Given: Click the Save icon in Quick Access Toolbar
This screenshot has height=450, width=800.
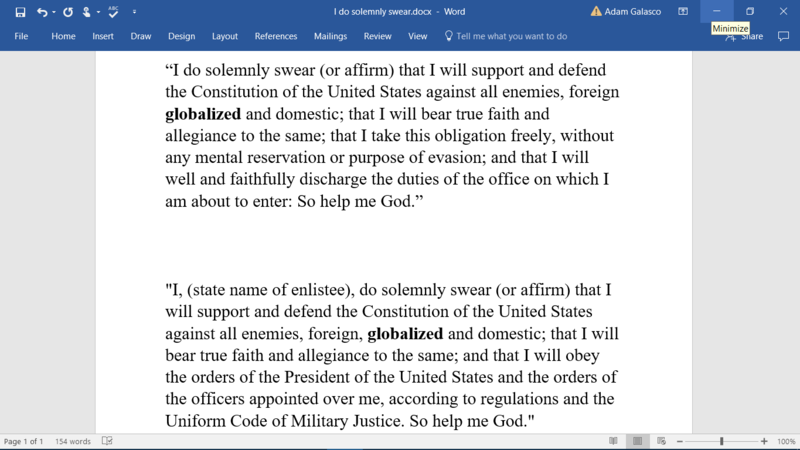Looking at the screenshot, I should pyautogui.click(x=20, y=12).
